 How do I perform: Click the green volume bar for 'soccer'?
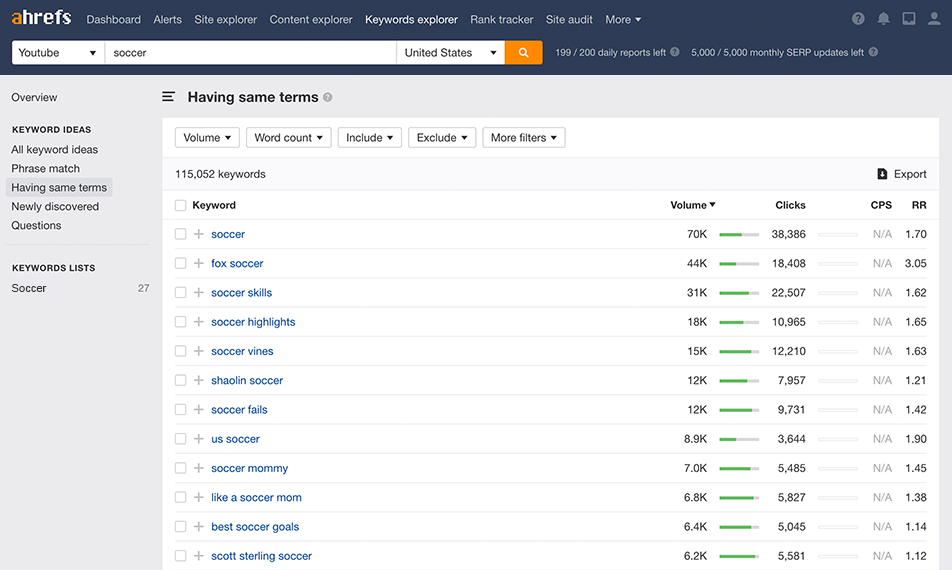(x=739, y=234)
